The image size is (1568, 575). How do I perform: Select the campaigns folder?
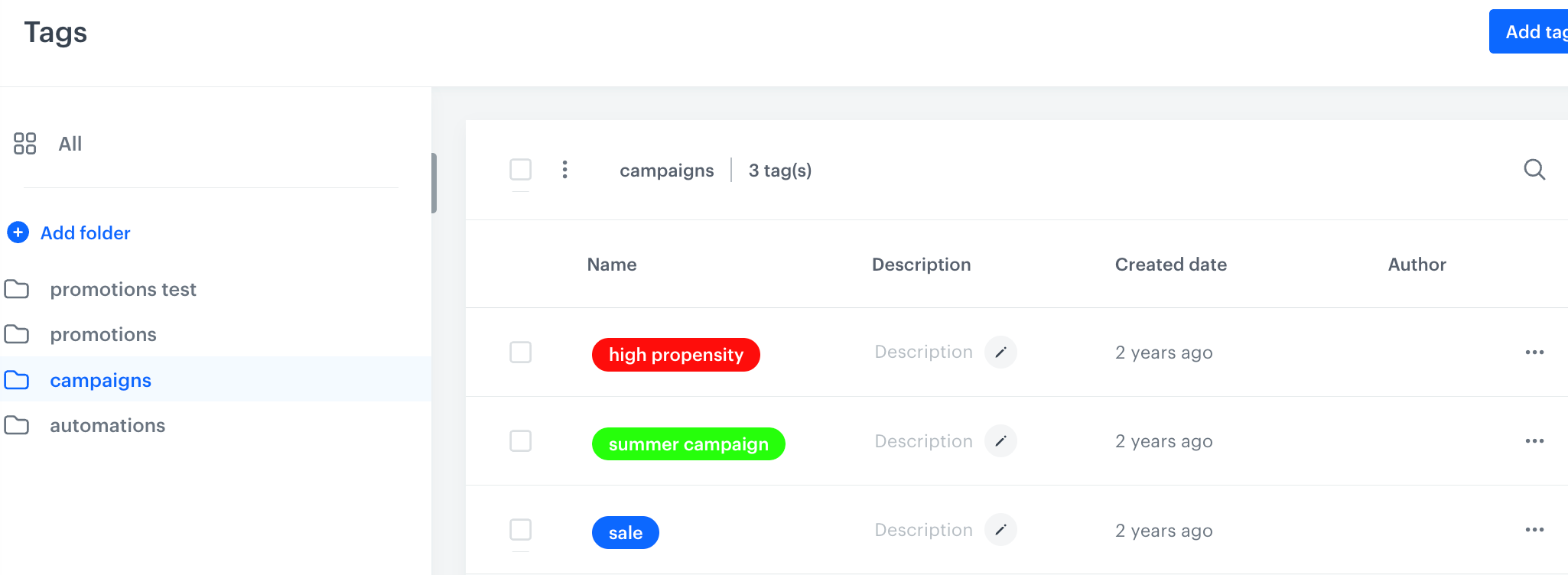[x=100, y=380]
